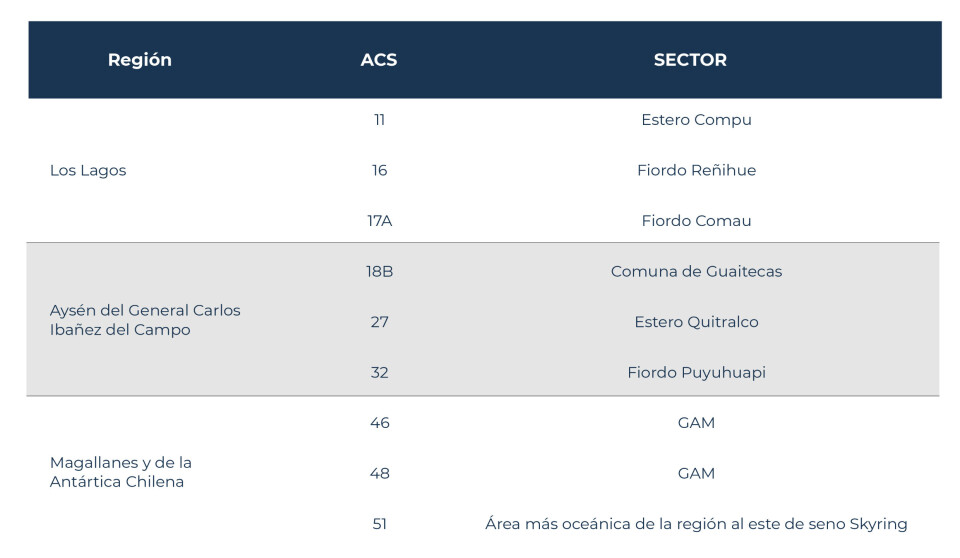Select the Fiordo Comau sector text
Image resolution: width=960 pixels, height=558 pixels.
click(696, 221)
